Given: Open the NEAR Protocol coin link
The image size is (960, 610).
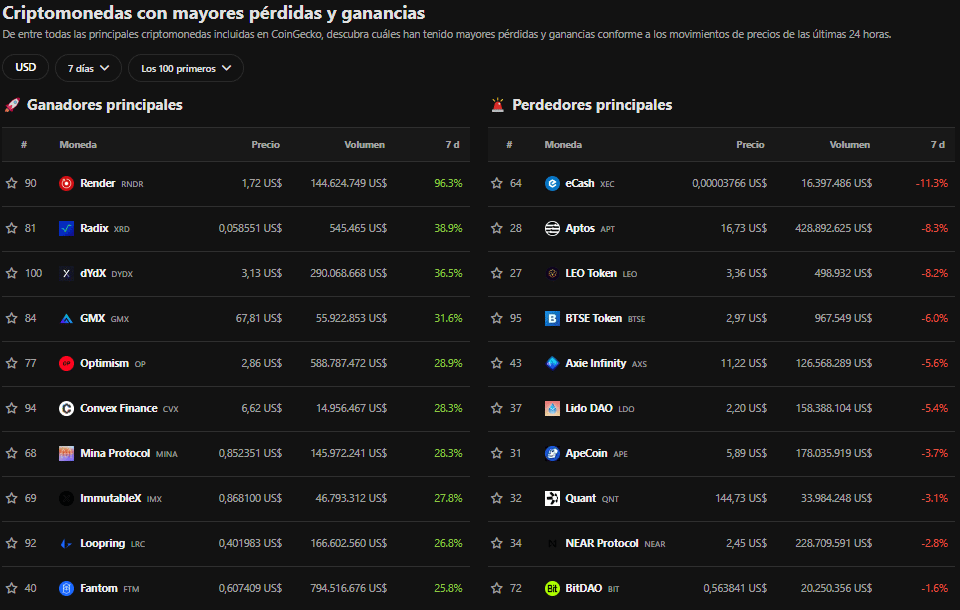Looking at the screenshot, I should (x=615, y=543).
